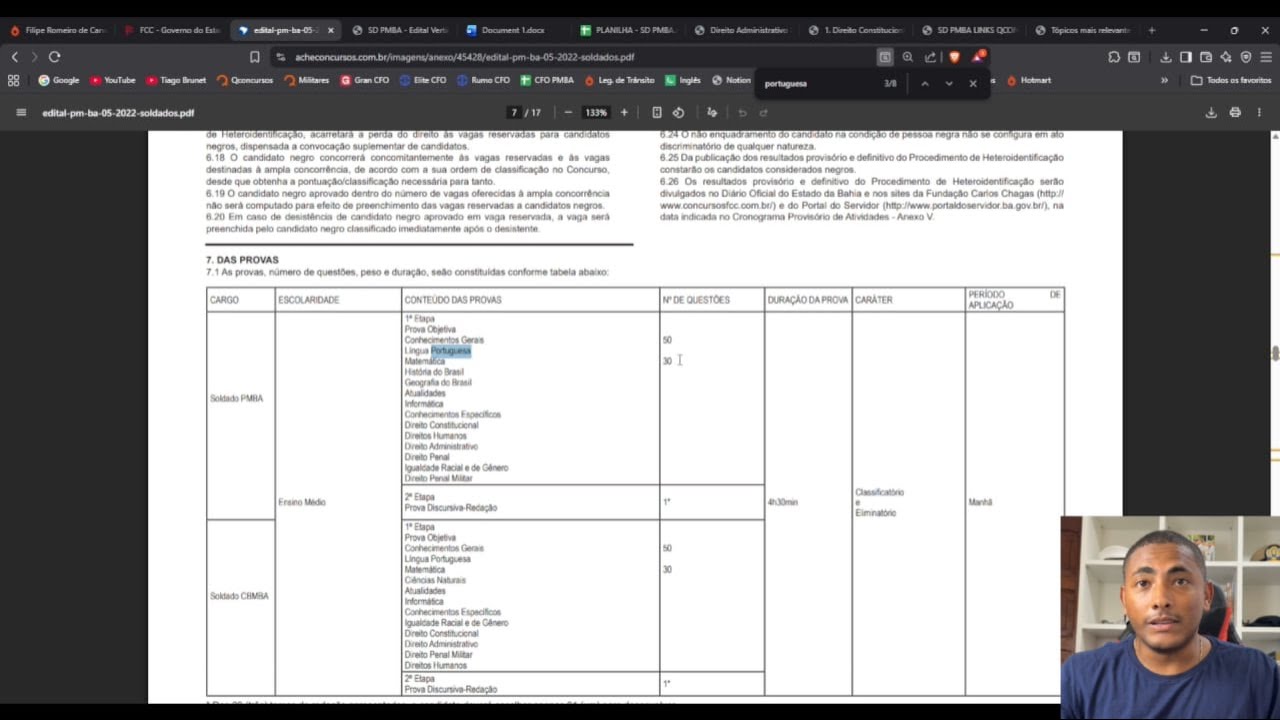Open Leo AI sparkle icon
Image resolution: width=1280 pixels, height=720 pixels.
coord(1226,57)
